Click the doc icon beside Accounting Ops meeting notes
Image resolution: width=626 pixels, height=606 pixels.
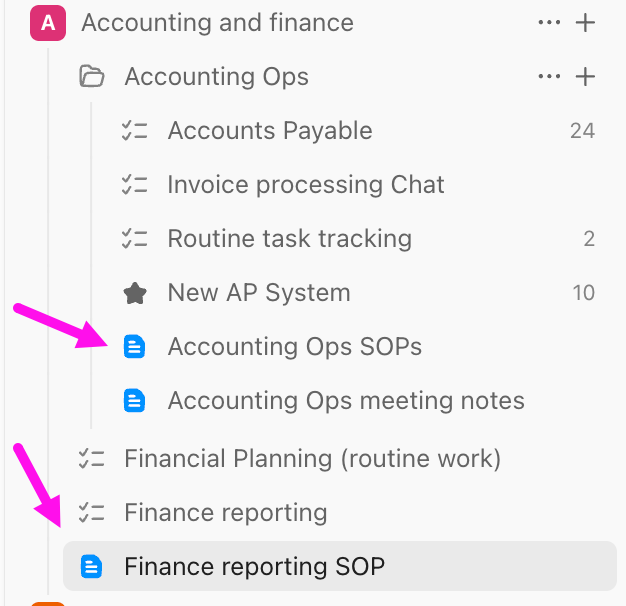click(x=134, y=401)
